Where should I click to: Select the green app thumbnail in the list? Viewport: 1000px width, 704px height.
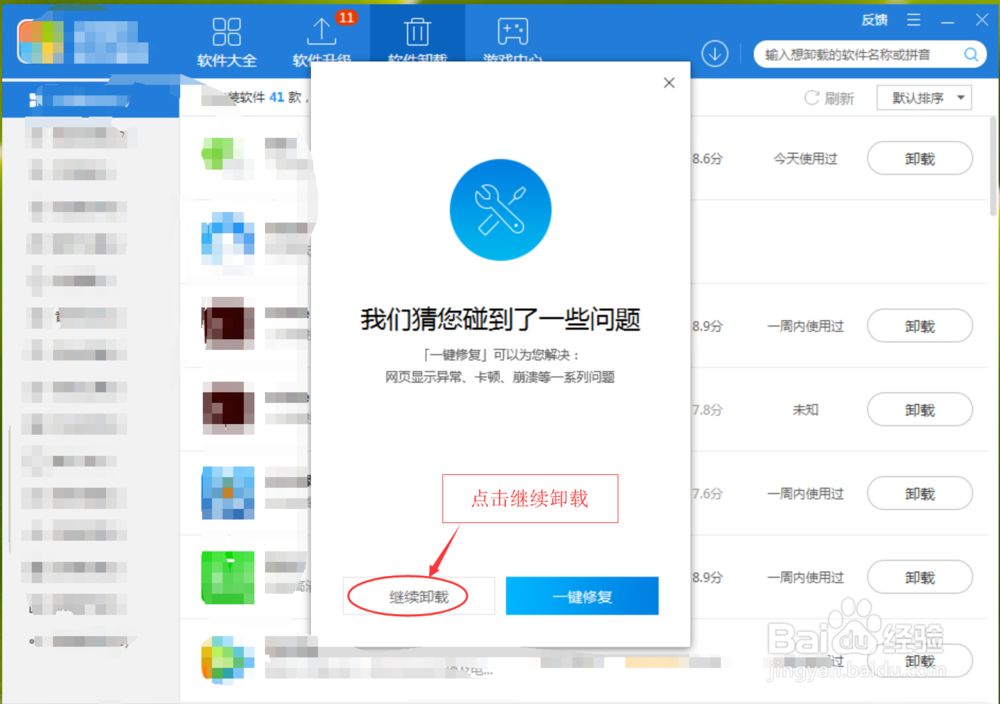tap(226, 577)
